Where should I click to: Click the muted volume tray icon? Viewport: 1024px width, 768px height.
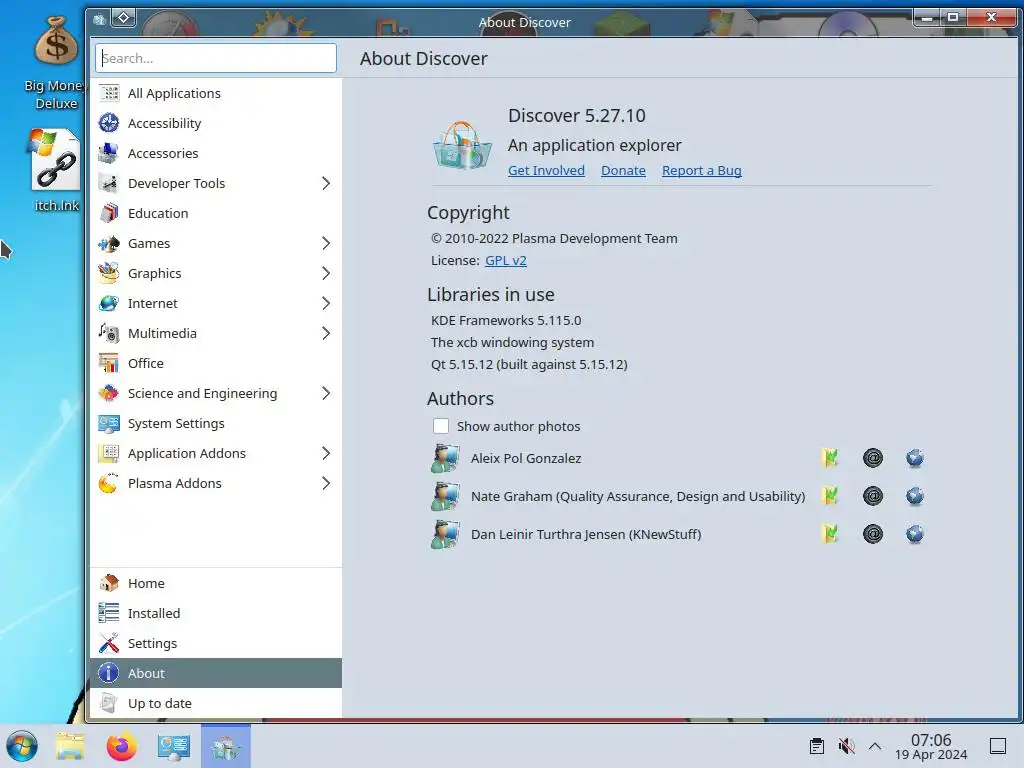click(846, 746)
